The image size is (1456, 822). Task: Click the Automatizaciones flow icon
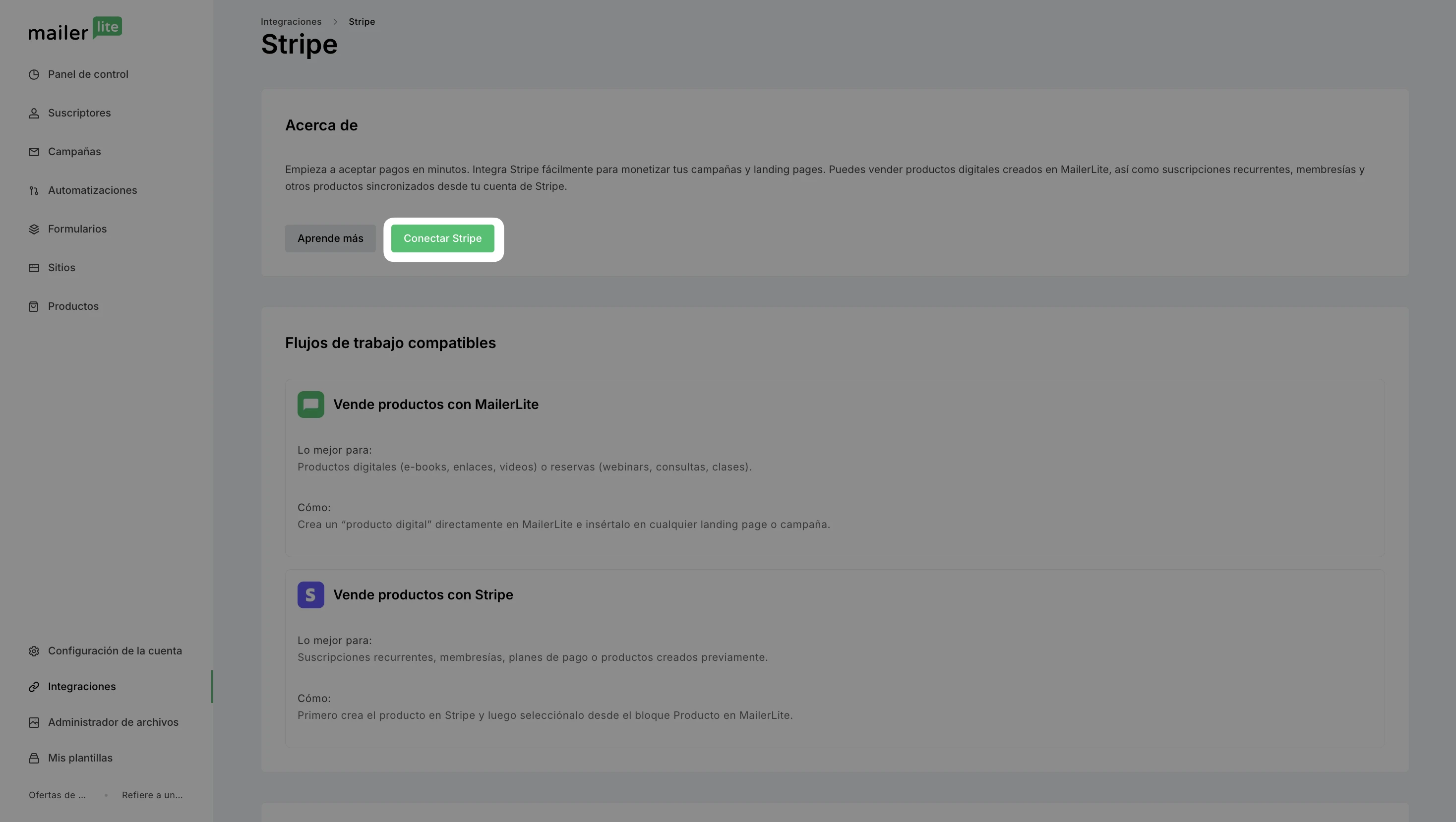(x=34, y=190)
